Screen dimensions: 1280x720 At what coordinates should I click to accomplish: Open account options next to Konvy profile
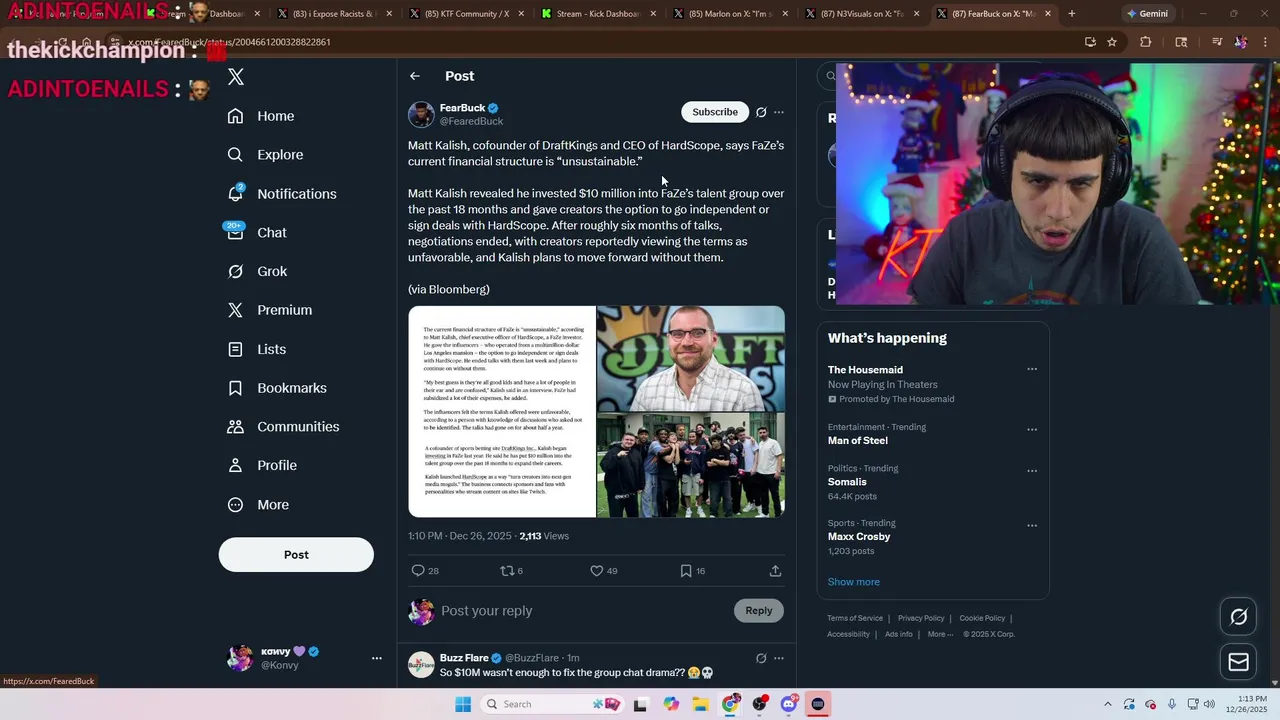[377, 658]
